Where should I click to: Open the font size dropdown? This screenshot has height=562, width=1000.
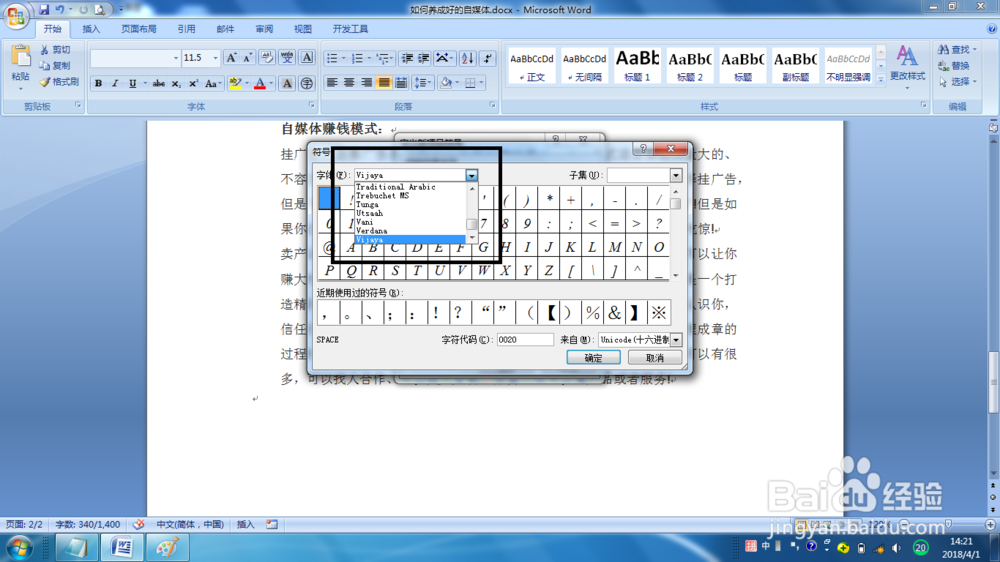pyautogui.click(x=215, y=58)
